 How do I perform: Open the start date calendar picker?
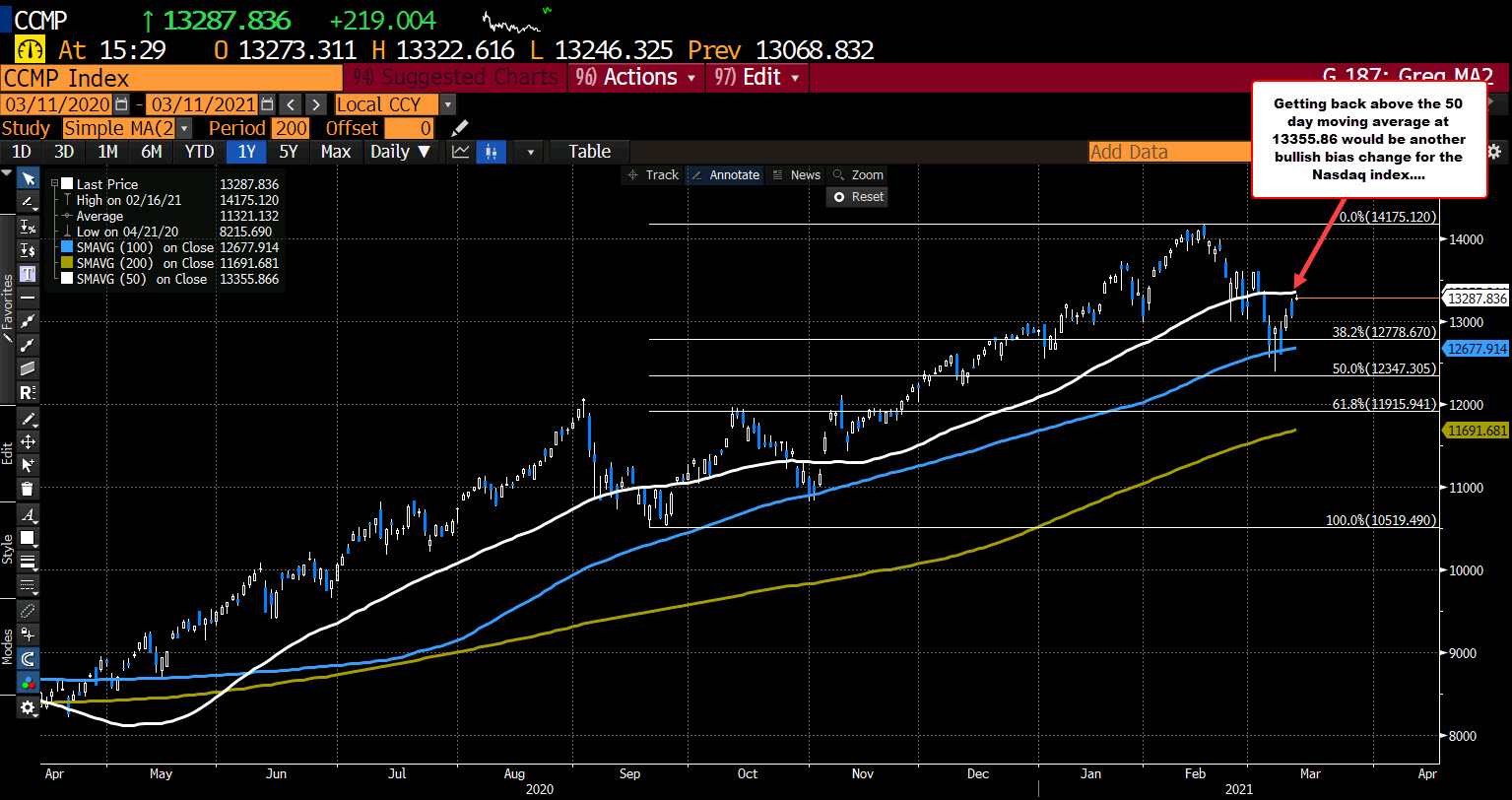point(121,104)
